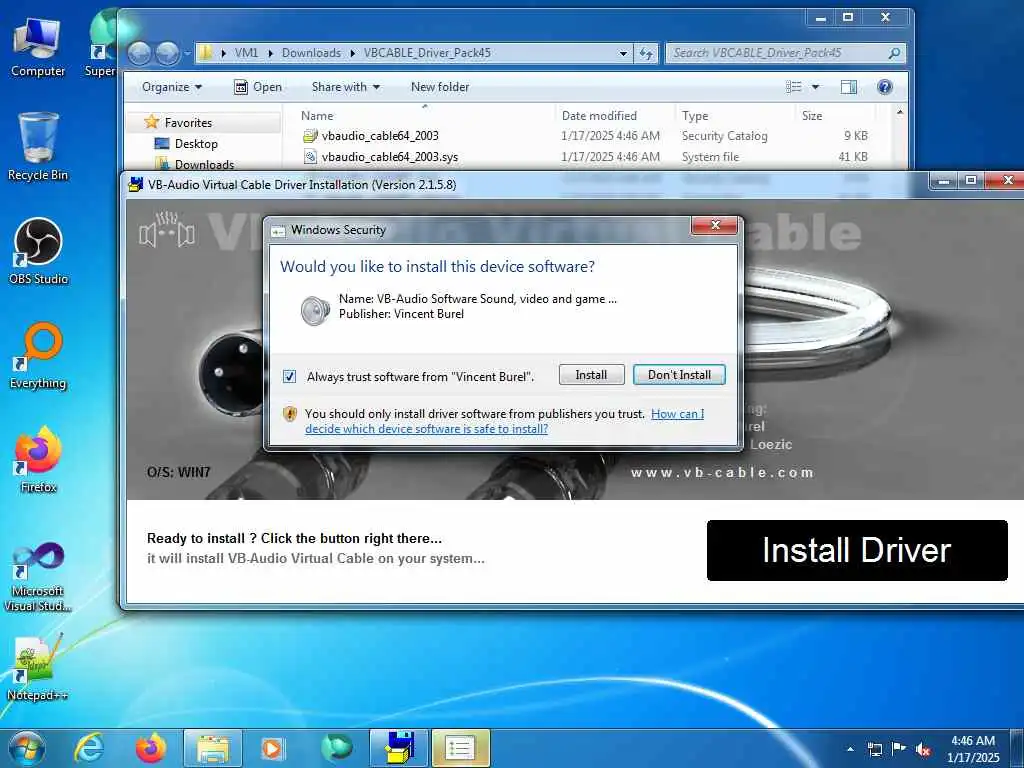This screenshot has width=1024, height=768.
Task: Select the vbaudio_cable64_2003.sys file
Action: coord(389,157)
